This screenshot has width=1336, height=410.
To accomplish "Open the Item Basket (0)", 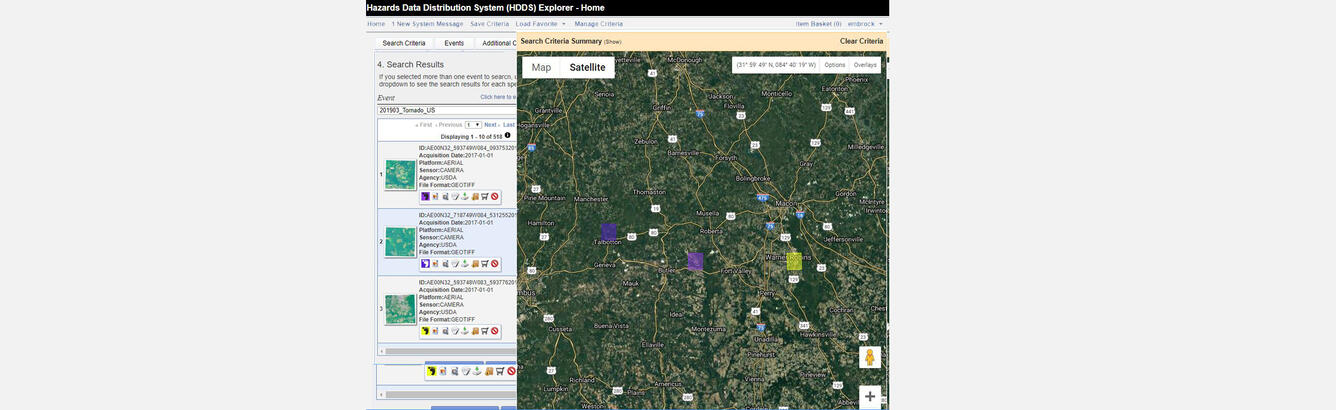I will tap(818, 23).
